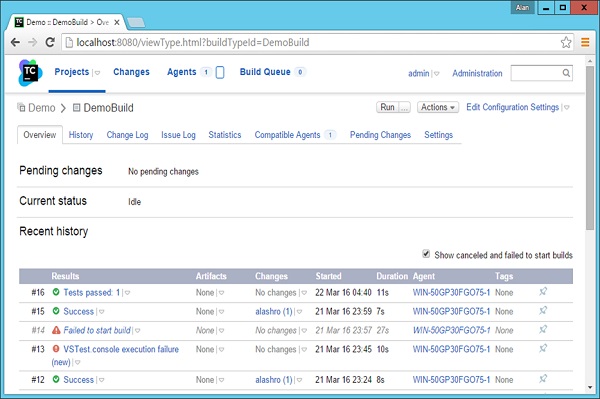
Task: Click green success icon of build #16
Action: [56, 292]
